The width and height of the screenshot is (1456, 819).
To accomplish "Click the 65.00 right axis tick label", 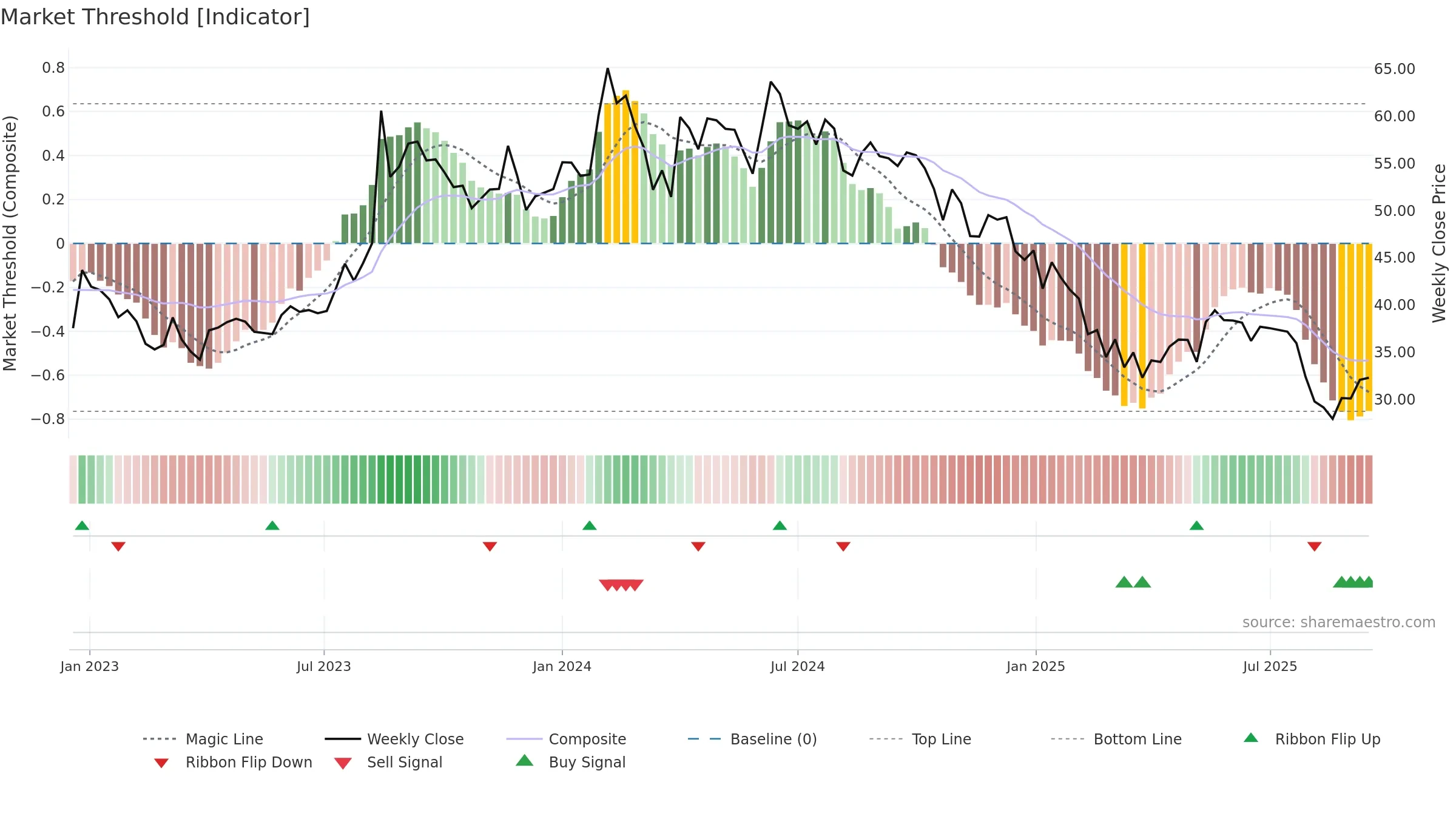I will coord(1395,69).
